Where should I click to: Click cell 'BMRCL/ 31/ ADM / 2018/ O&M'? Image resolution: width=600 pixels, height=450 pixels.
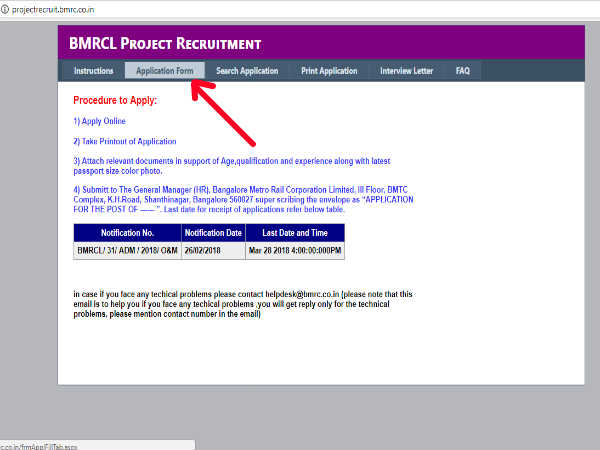[127, 251]
